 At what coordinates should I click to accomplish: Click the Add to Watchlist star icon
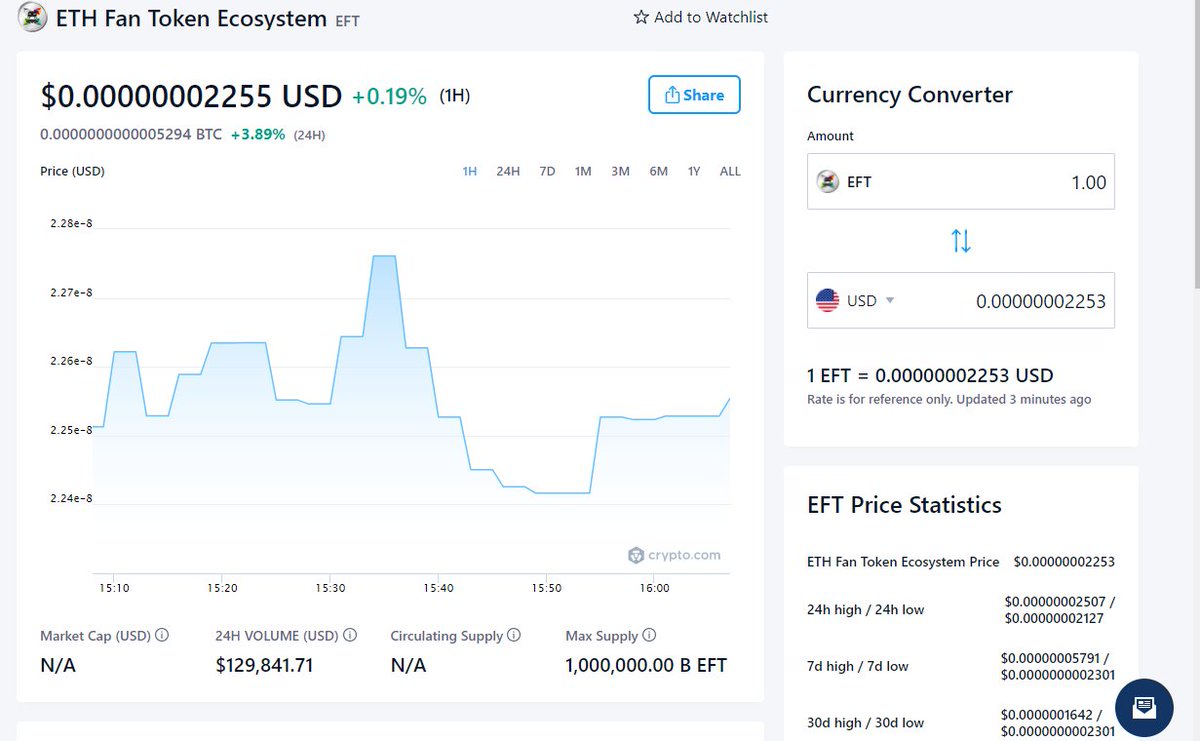pos(641,17)
